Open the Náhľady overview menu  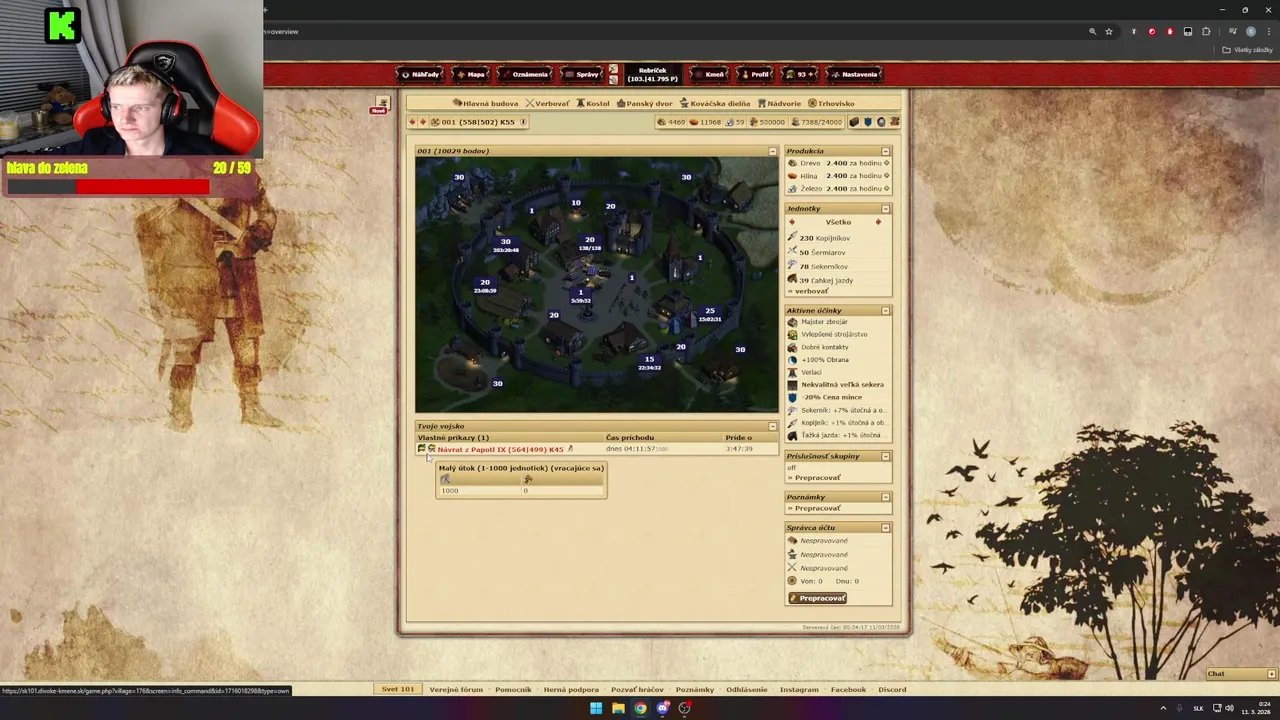[x=420, y=74]
